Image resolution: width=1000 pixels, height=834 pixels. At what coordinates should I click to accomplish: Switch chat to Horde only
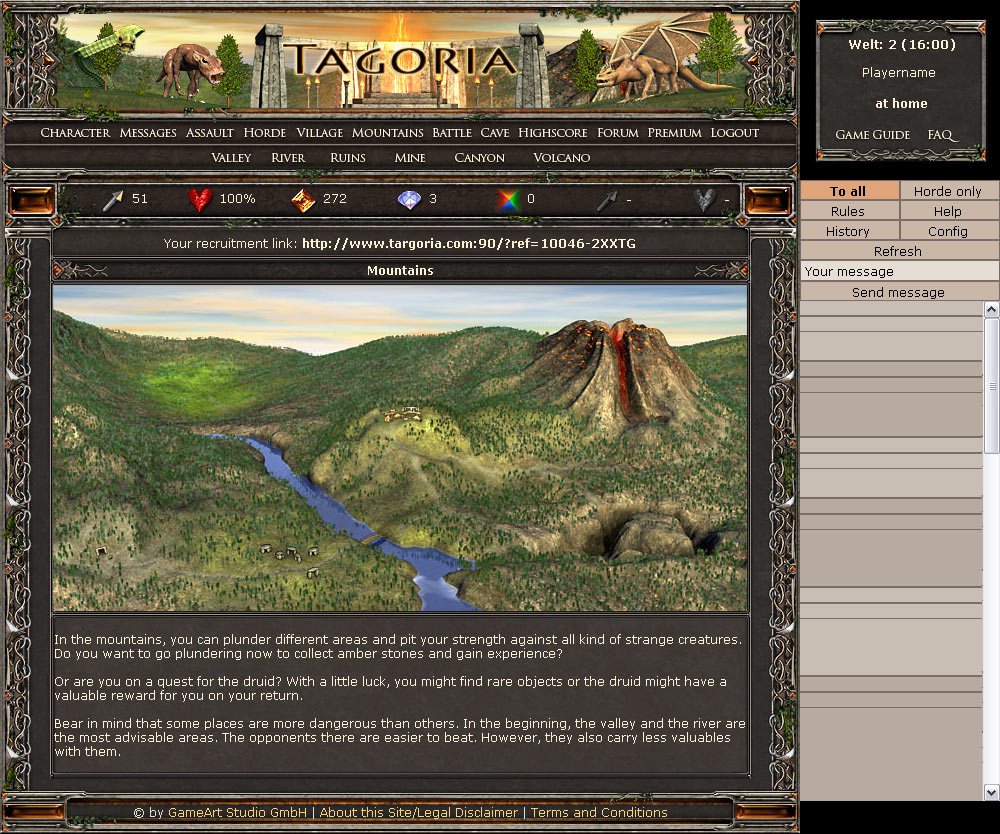950,191
